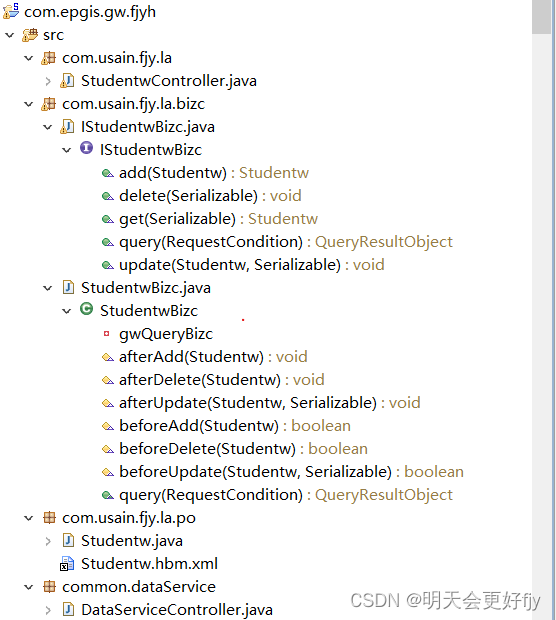The image size is (556, 620).
Task: Click the delete(Serializable) method icon
Action: 108,197
